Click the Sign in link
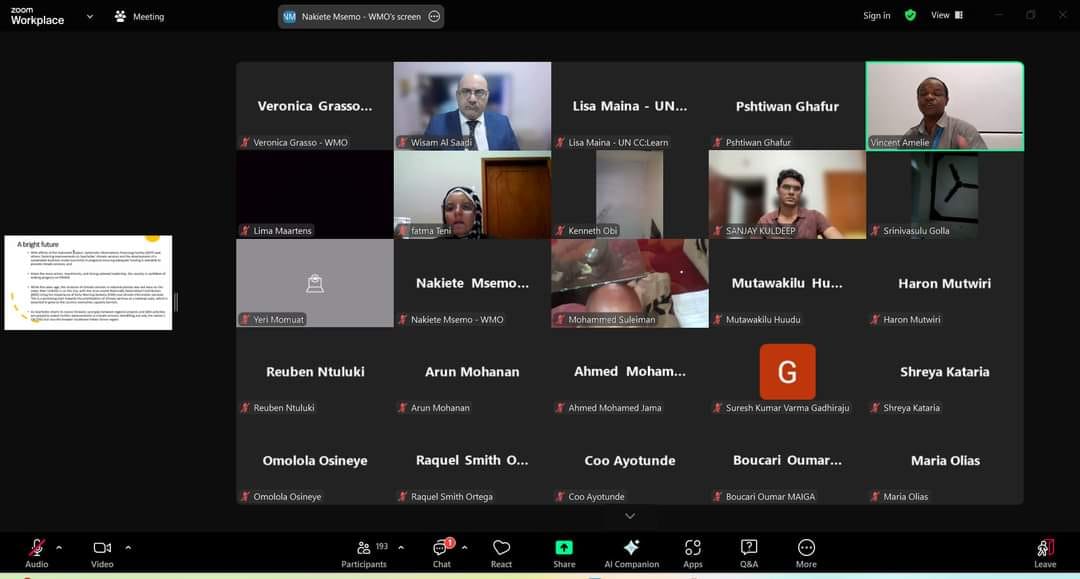 876,15
